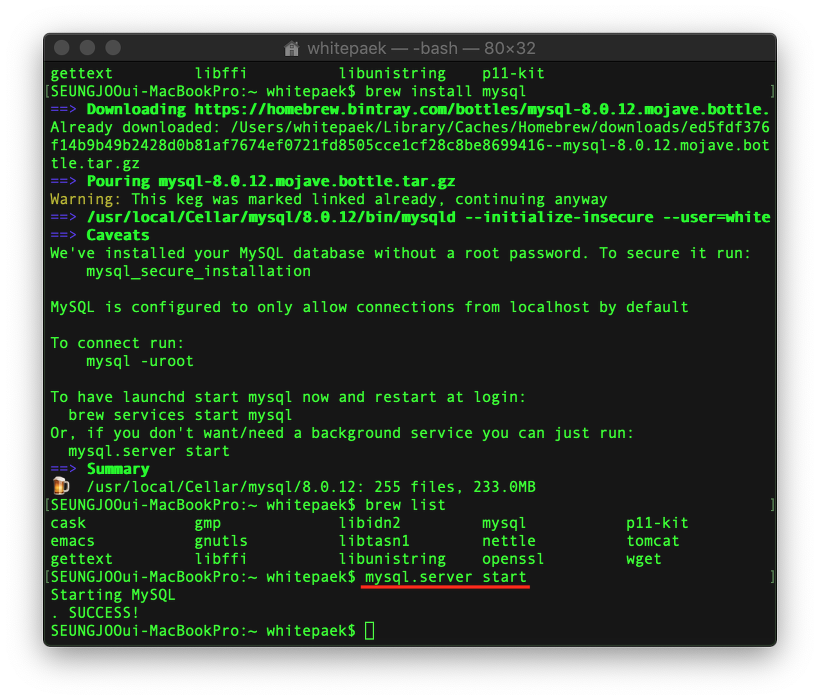This screenshot has width=820, height=700.
Task: Click 'wget' in brew list output
Action: (x=644, y=559)
